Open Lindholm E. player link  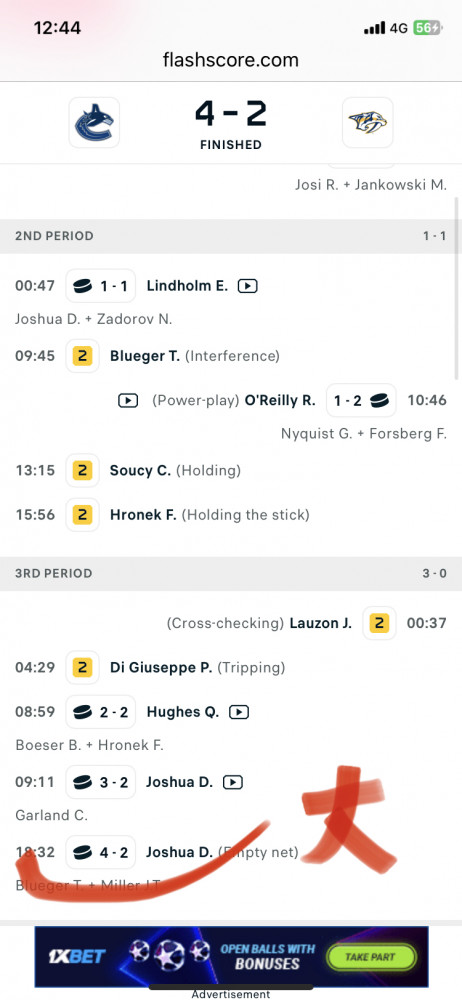pyautogui.click(x=187, y=286)
